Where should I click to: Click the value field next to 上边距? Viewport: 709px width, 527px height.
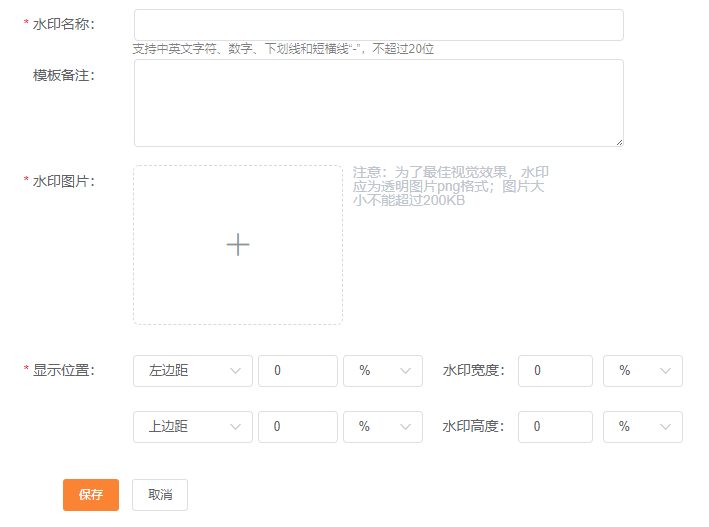(298, 427)
